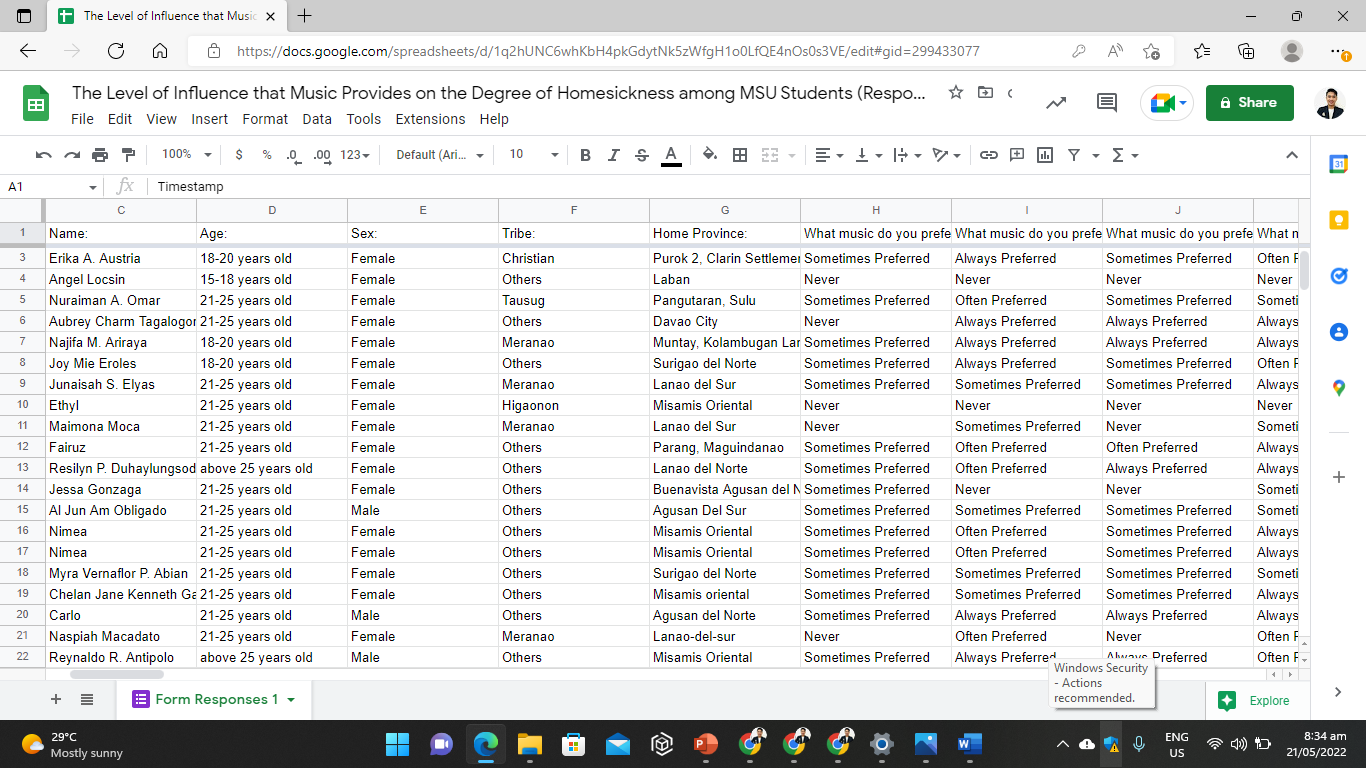The height and width of the screenshot is (768, 1366).
Task: Open the Insert menu
Action: point(210,119)
